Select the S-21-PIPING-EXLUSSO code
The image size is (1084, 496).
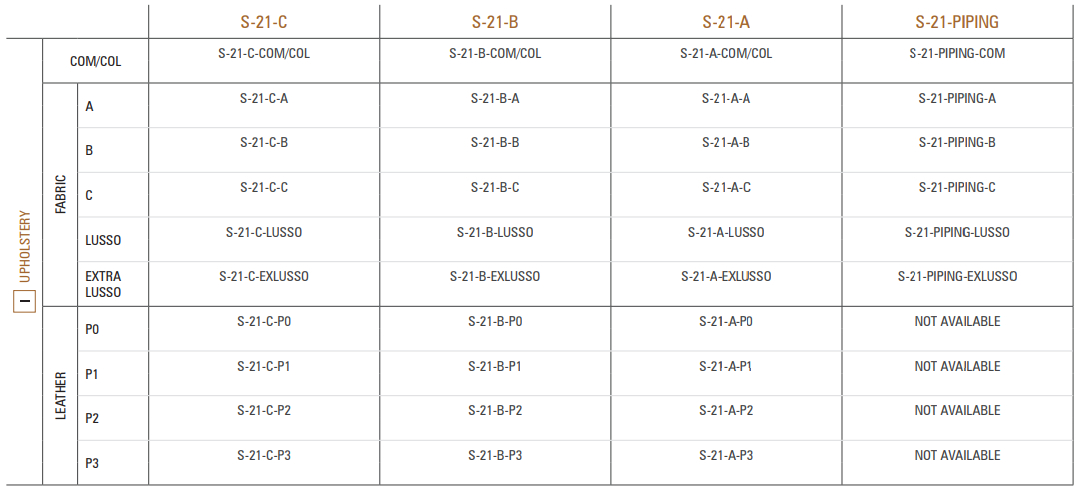point(957,277)
